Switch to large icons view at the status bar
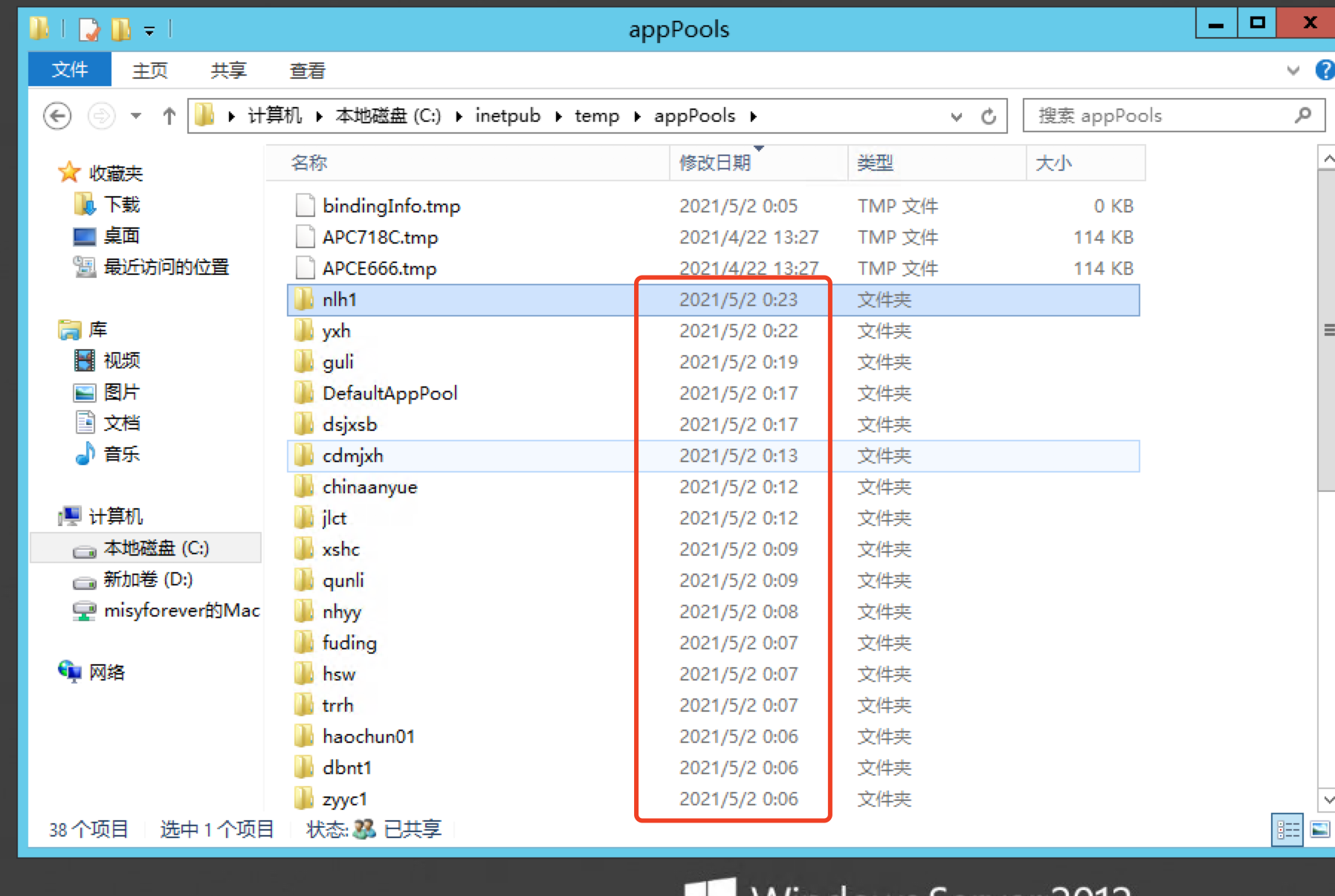1335x896 pixels. pos(1319,829)
